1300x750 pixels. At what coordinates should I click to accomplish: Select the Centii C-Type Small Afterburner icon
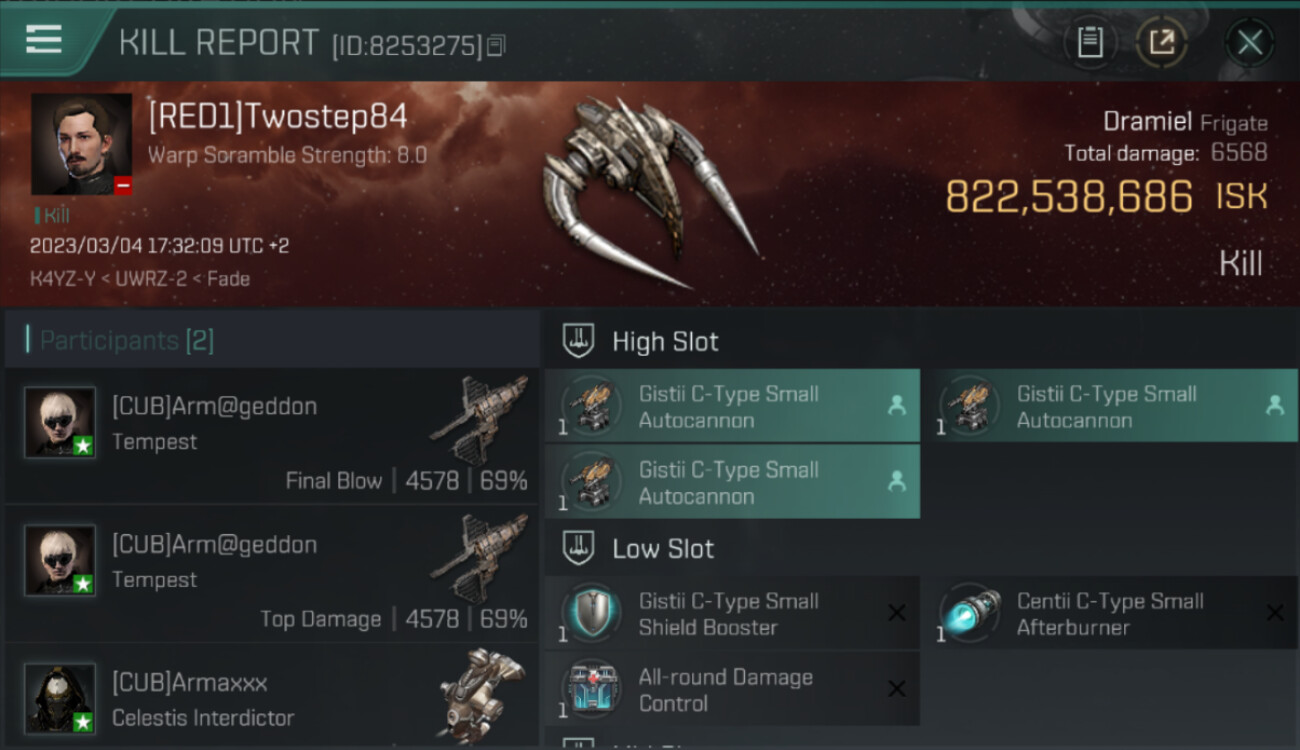coord(969,613)
